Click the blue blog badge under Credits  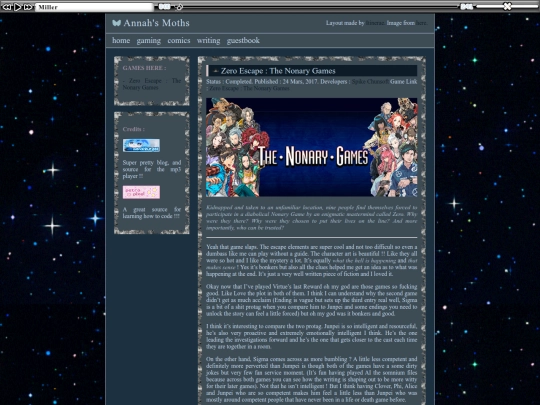tap(141, 145)
